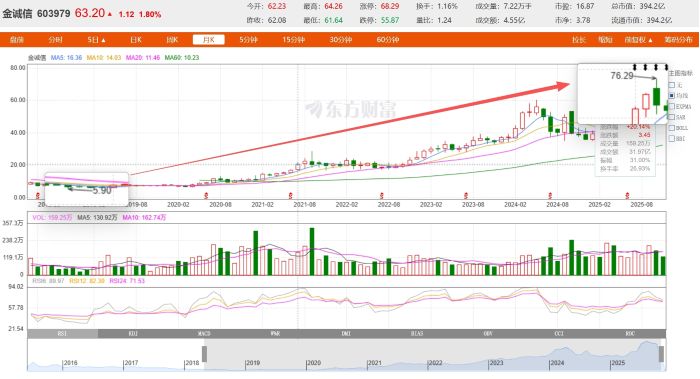Switch to the 日K daily chart
This screenshot has width=700, height=379.
pyautogui.click(x=135, y=40)
